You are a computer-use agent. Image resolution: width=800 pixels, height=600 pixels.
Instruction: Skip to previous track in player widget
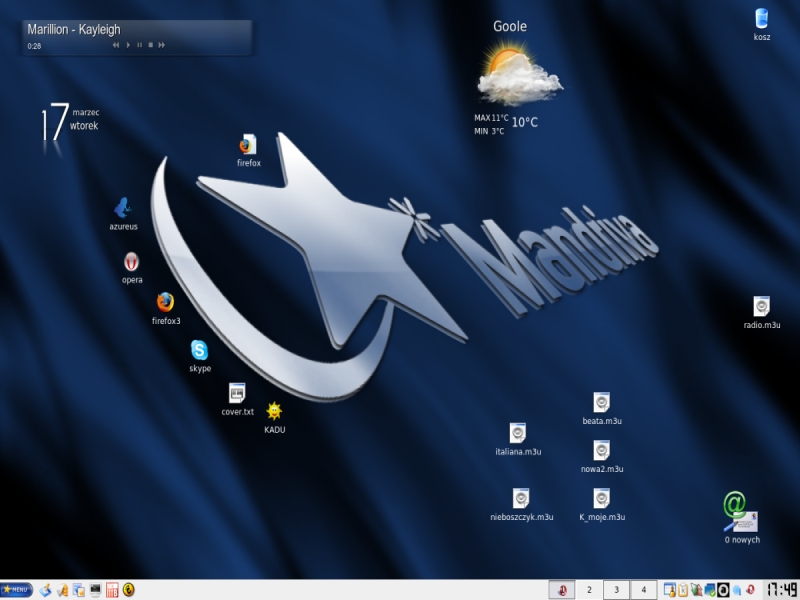116,45
